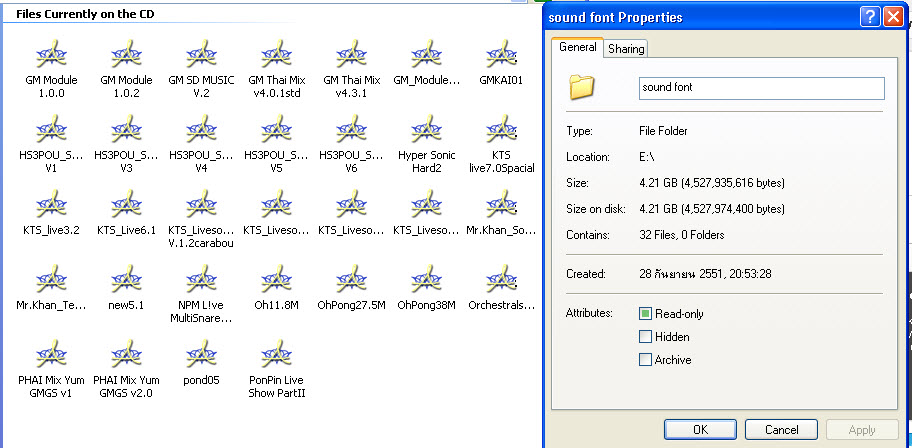Click the folder name field 'sound font'
912x448 pixels.
(761, 88)
